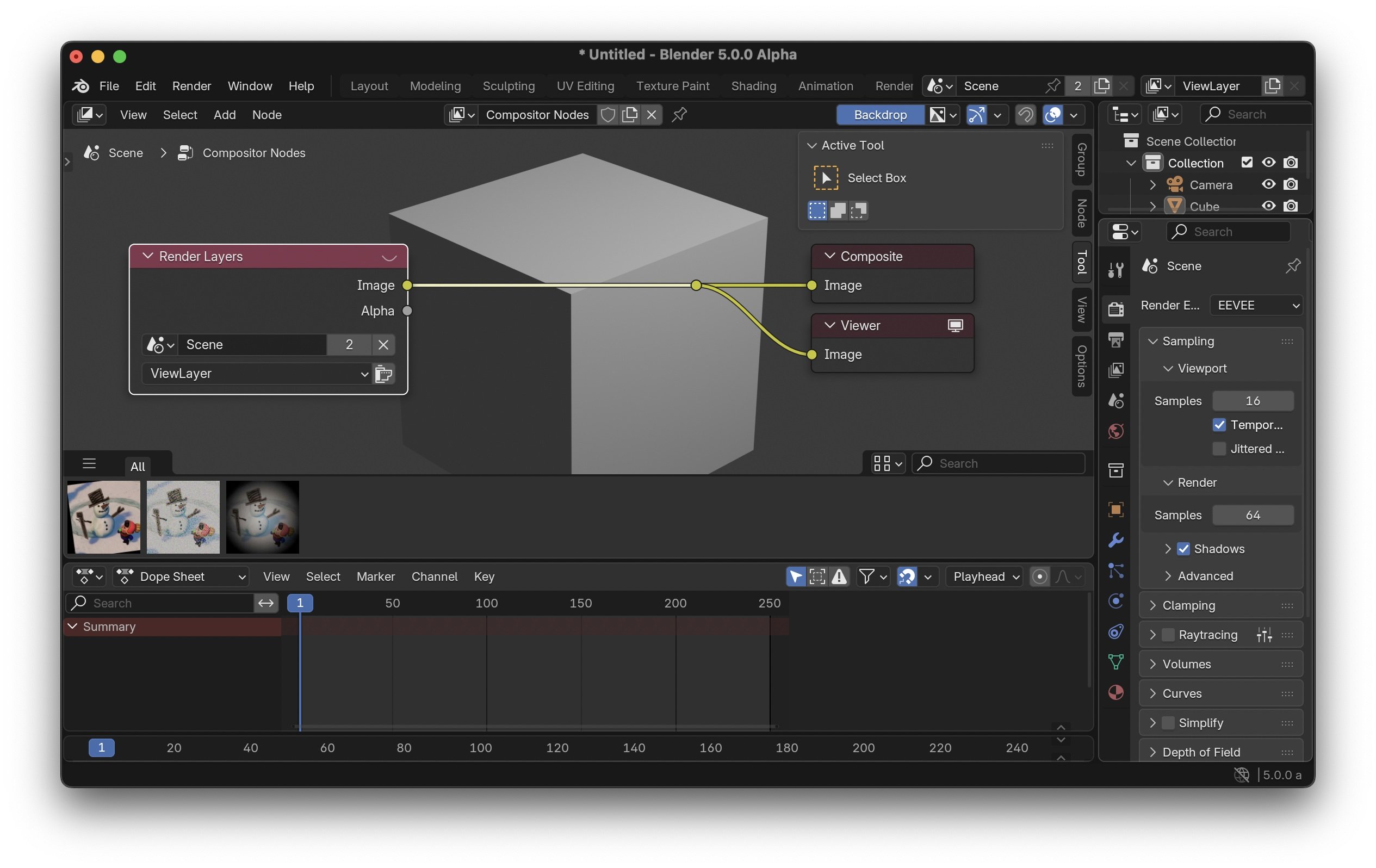The height and width of the screenshot is (868, 1376).
Task: Select the Physics properties tab icon
Action: point(1115,600)
